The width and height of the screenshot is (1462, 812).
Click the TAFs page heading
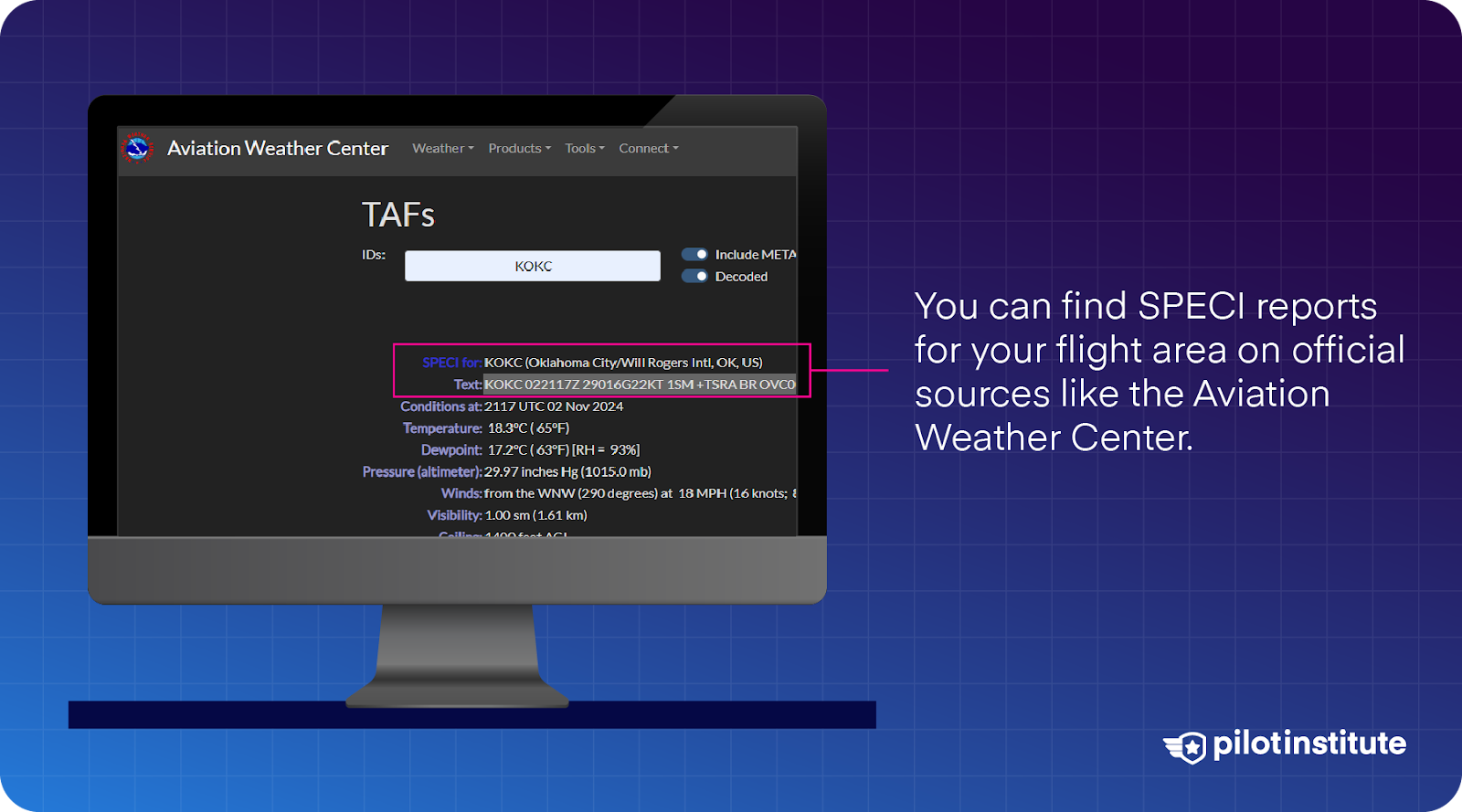pyautogui.click(x=397, y=216)
